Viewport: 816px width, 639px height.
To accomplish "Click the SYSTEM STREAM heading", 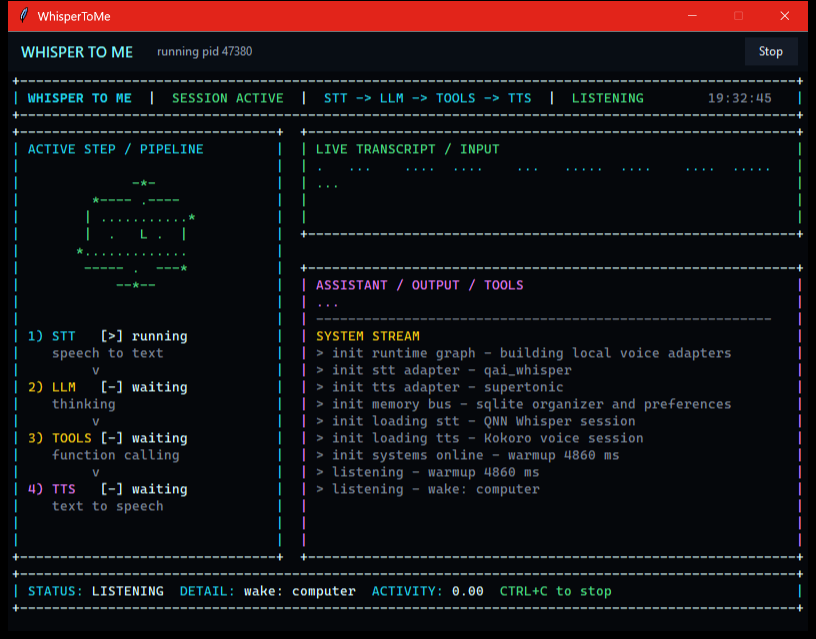I will tap(368, 336).
